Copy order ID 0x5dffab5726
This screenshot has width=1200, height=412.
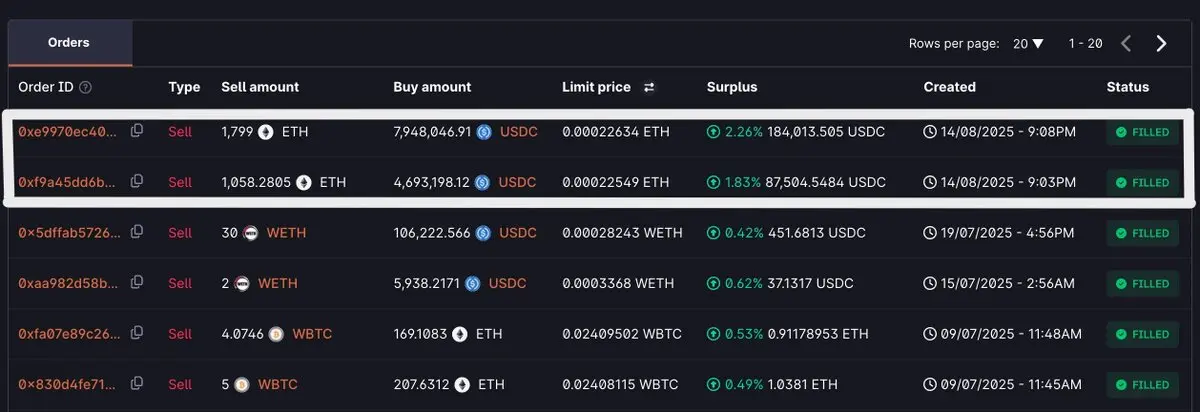(137, 232)
